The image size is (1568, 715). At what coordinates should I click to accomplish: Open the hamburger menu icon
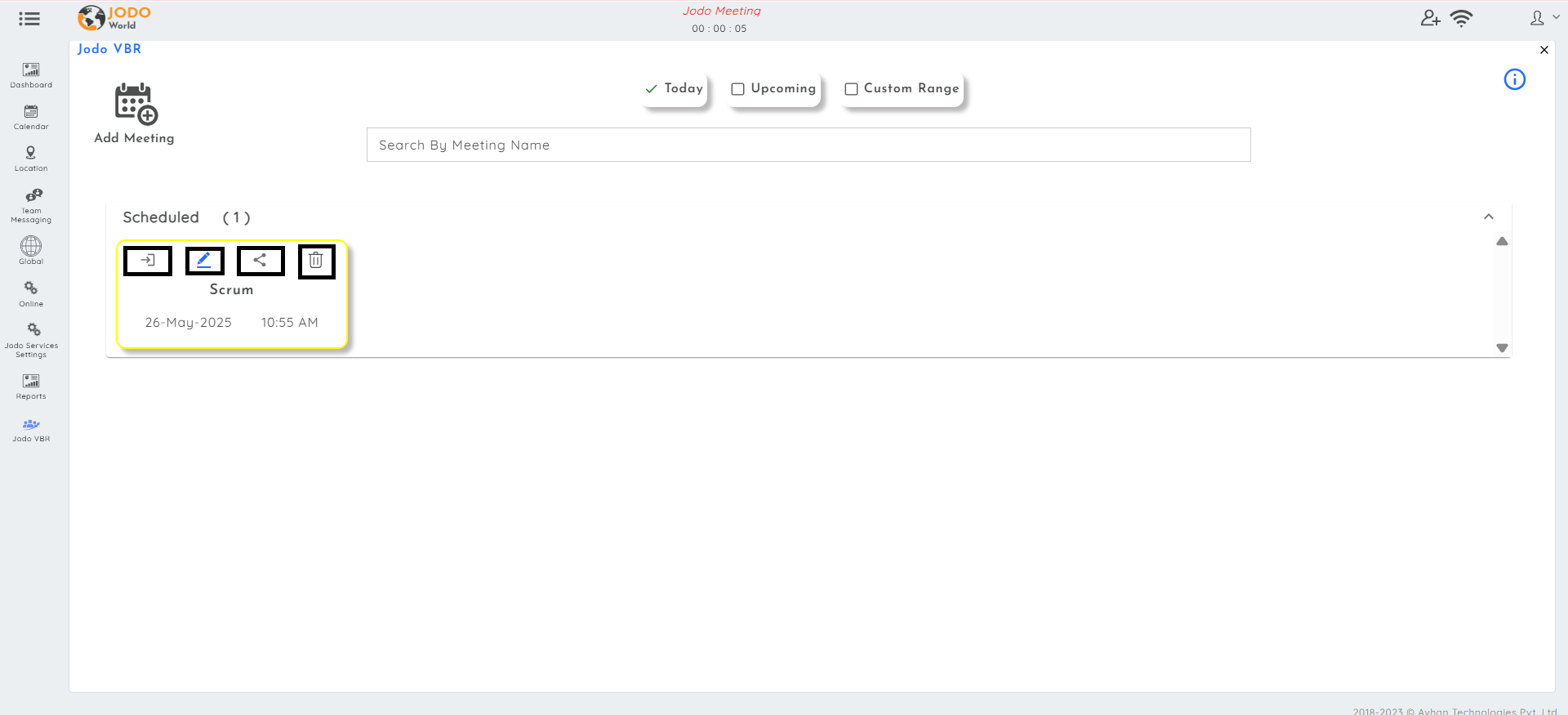[29, 19]
